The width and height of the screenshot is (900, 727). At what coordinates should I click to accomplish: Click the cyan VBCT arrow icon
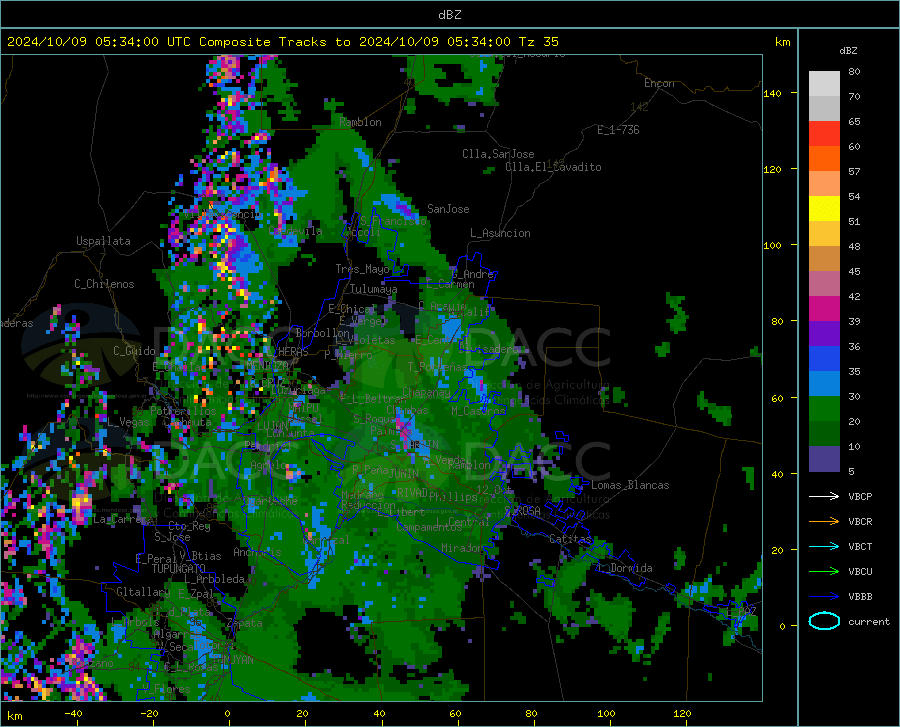pos(824,546)
